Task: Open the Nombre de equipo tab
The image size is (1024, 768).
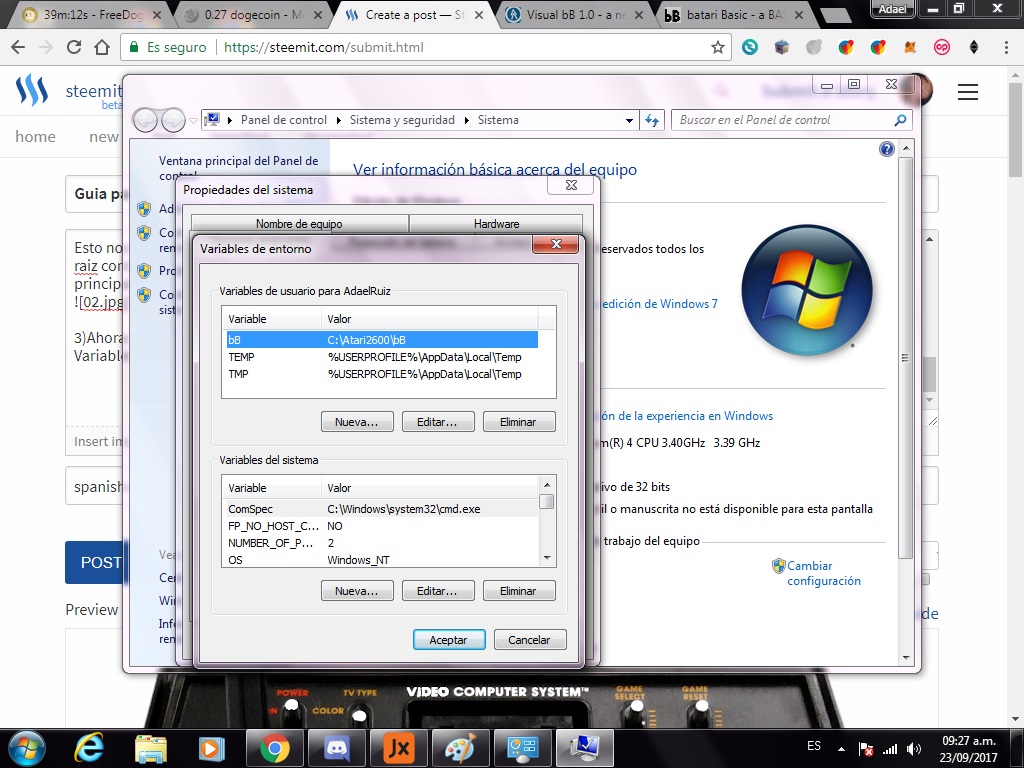Action: pyautogui.click(x=299, y=224)
